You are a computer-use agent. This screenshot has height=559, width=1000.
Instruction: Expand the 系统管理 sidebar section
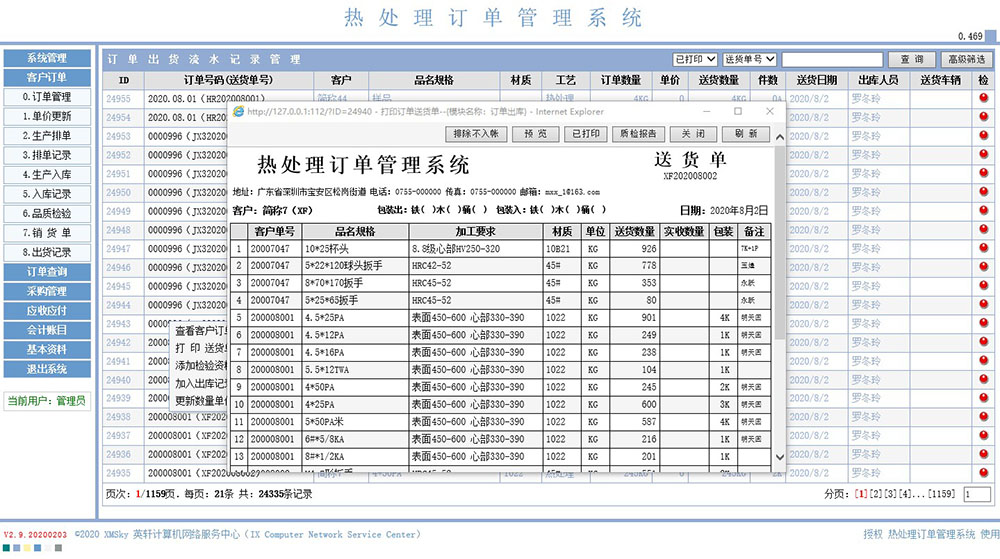(47, 58)
